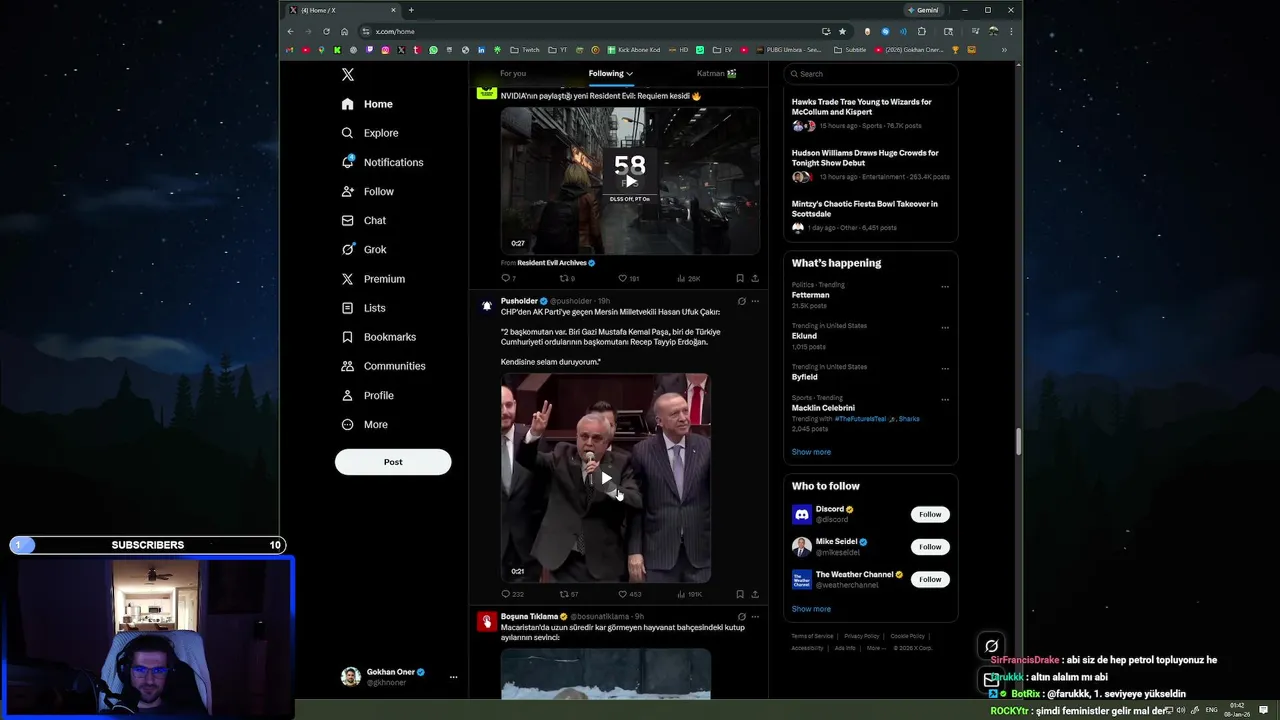Follow Mike Seidel
The width and height of the screenshot is (1280, 720).
(930, 547)
